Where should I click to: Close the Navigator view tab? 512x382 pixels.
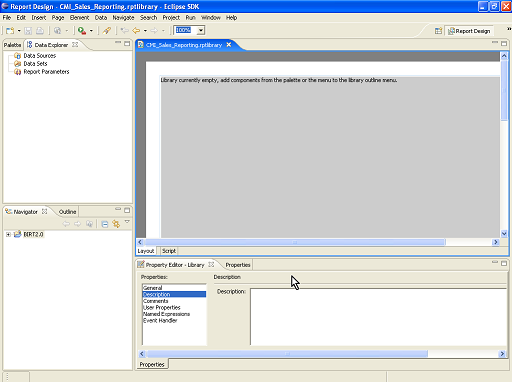click(44, 211)
